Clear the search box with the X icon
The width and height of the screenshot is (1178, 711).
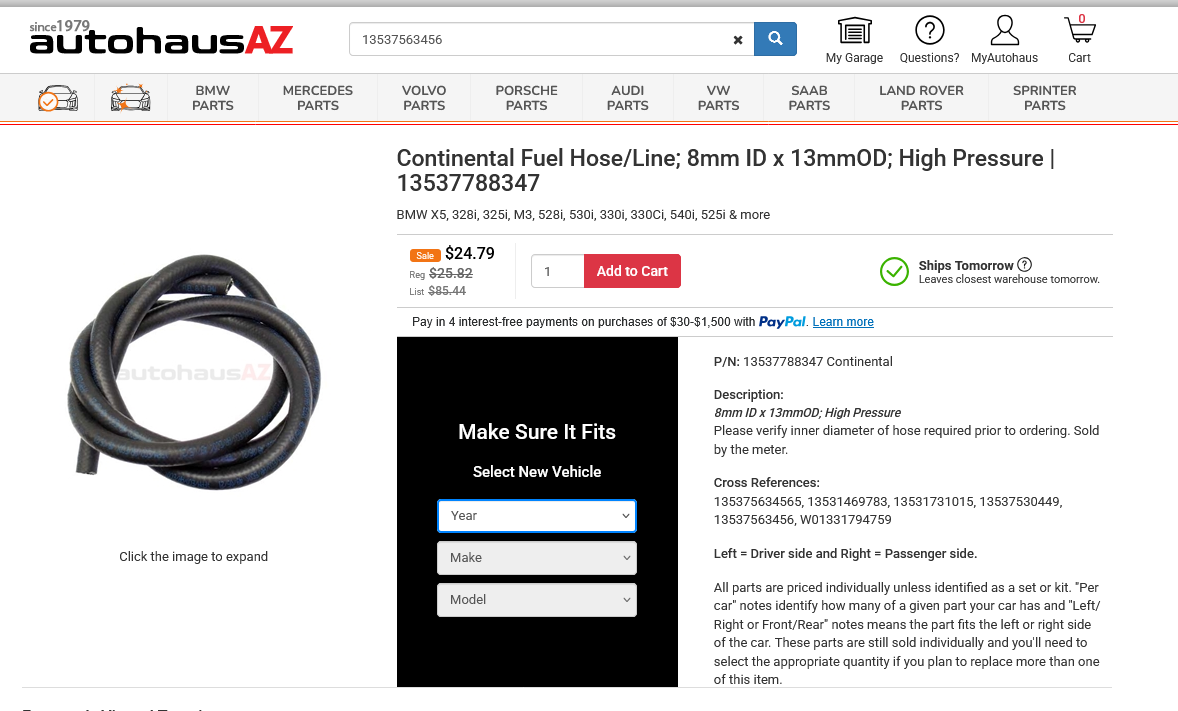738,40
